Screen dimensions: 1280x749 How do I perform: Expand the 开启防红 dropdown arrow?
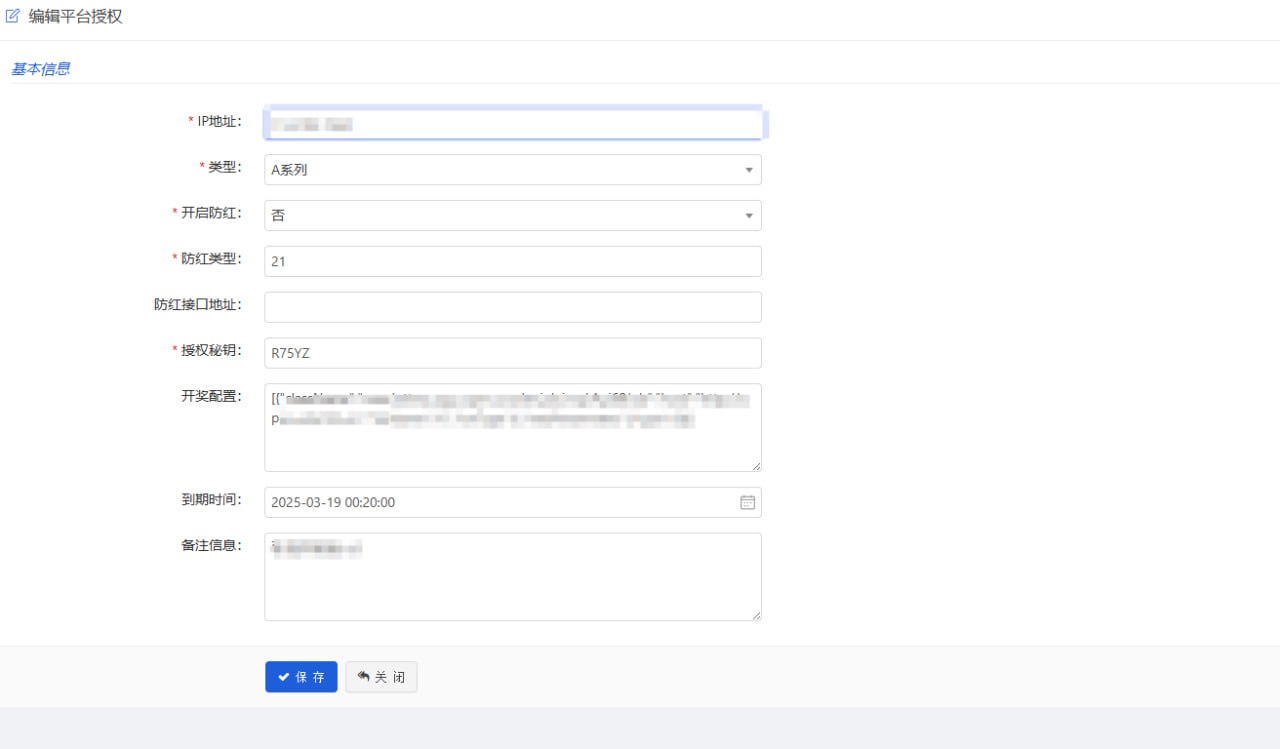(749, 216)
